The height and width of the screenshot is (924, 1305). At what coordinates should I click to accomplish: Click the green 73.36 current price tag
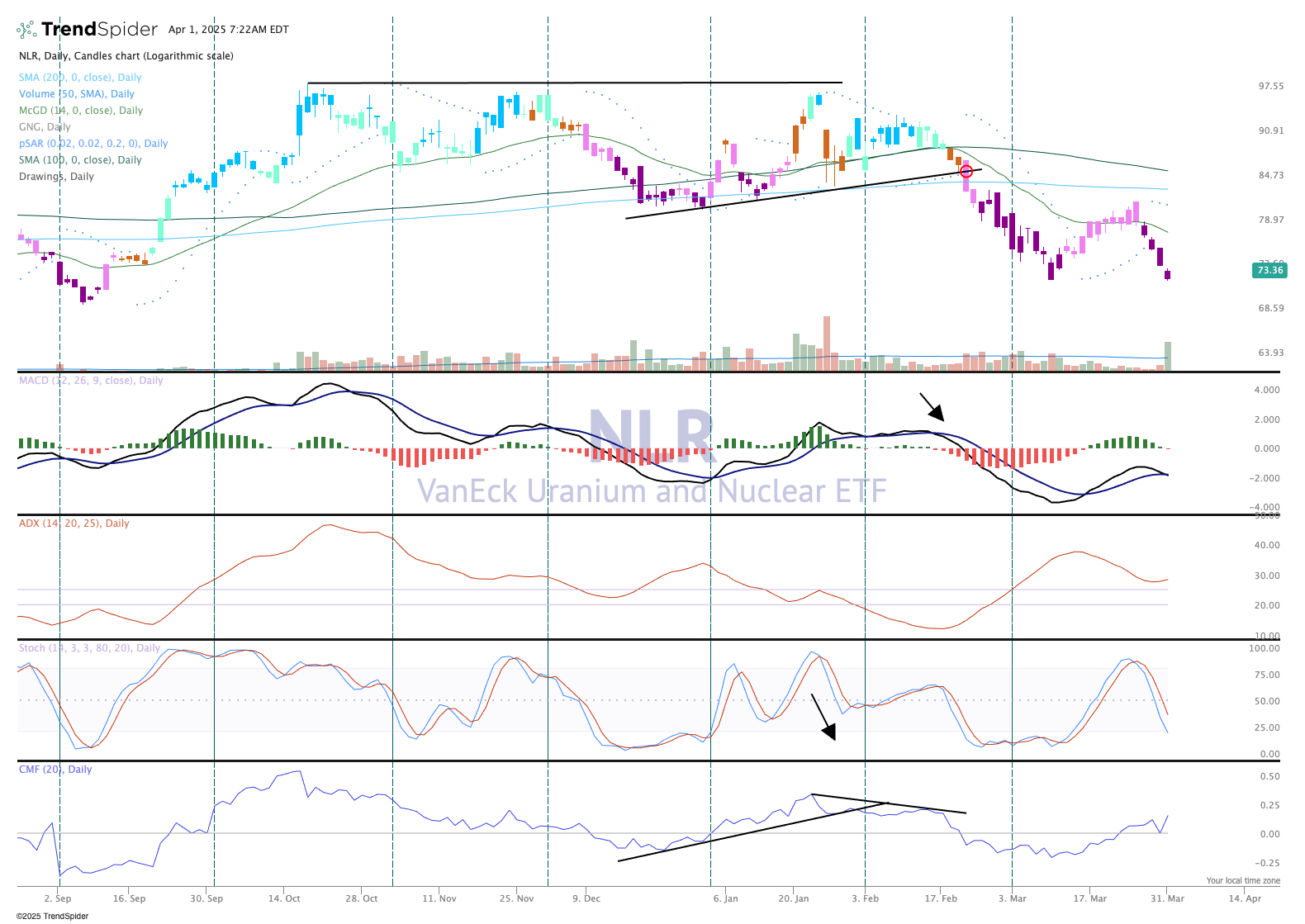point(1269,270)
